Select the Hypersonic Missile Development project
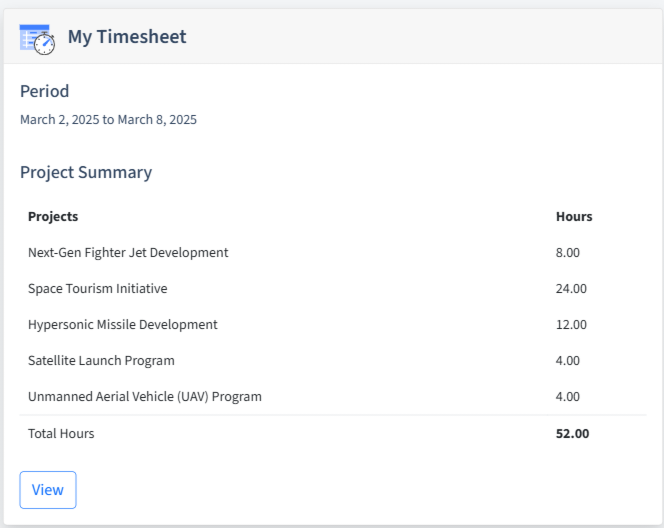Viewport: 664px width, 528px height. (123, 324)
